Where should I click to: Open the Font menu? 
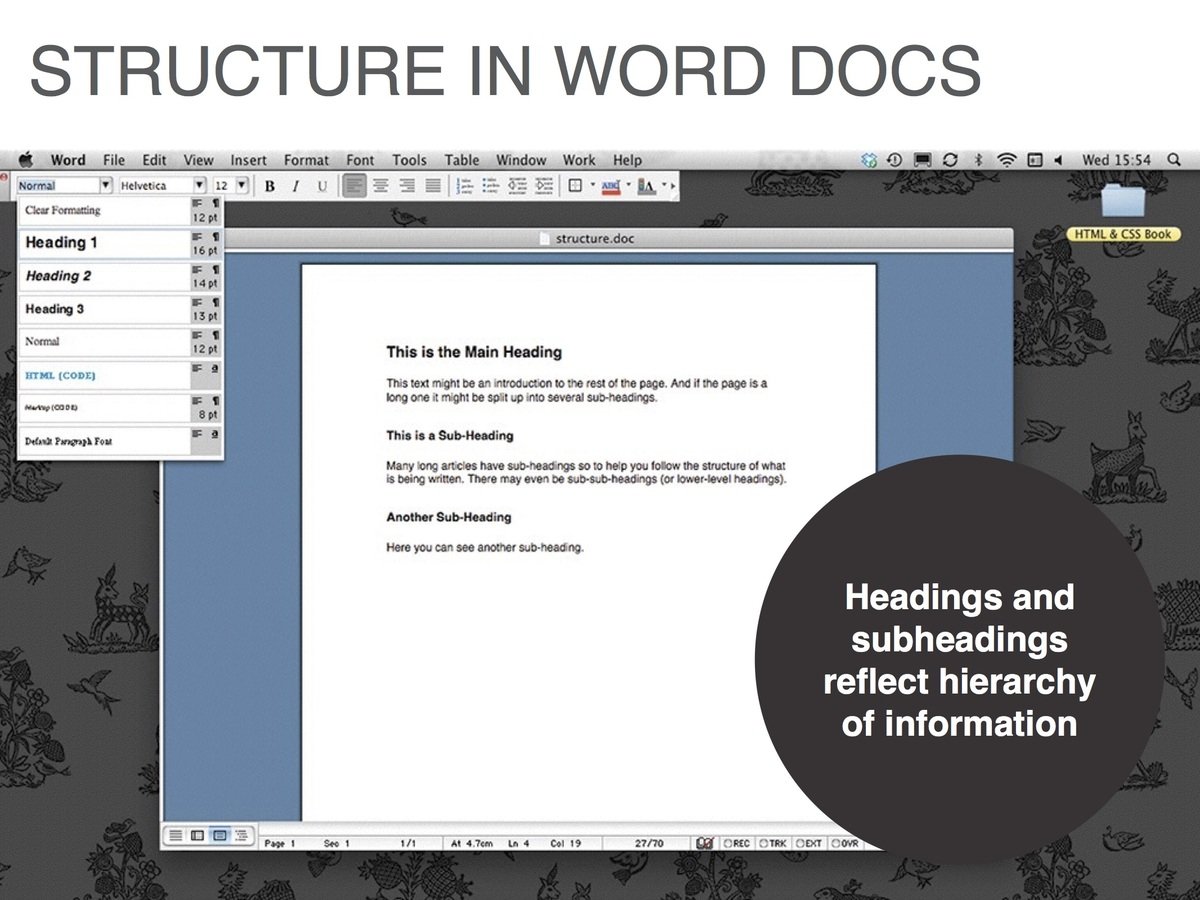[x=360, y=160]
